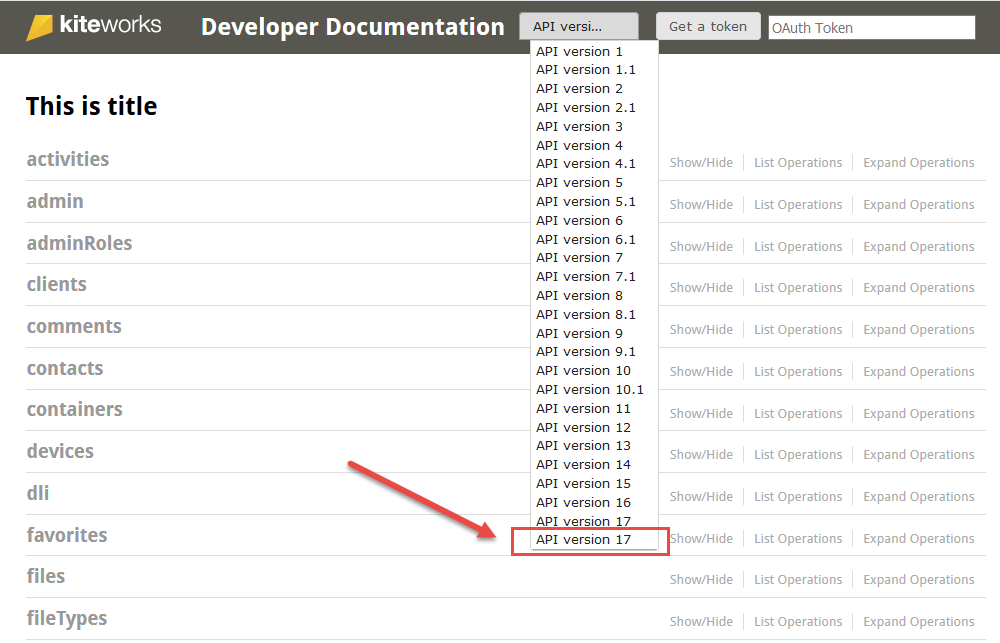Select API version 1.1 from list
The height and width of the screenshot is (643, 1000).
coord(586,70)
